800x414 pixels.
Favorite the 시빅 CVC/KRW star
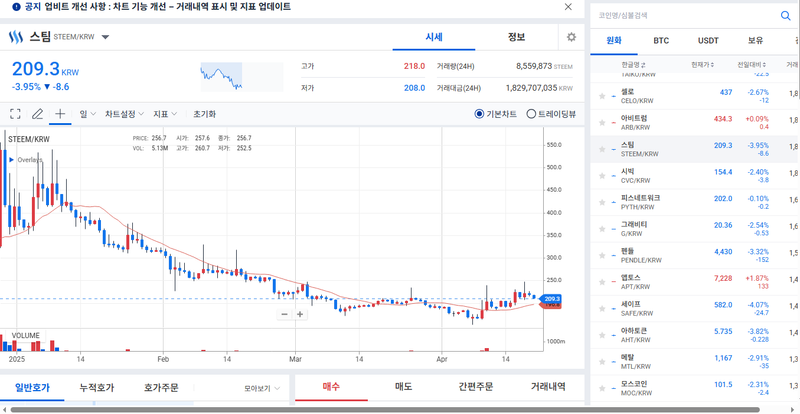(x=602, y=176)
